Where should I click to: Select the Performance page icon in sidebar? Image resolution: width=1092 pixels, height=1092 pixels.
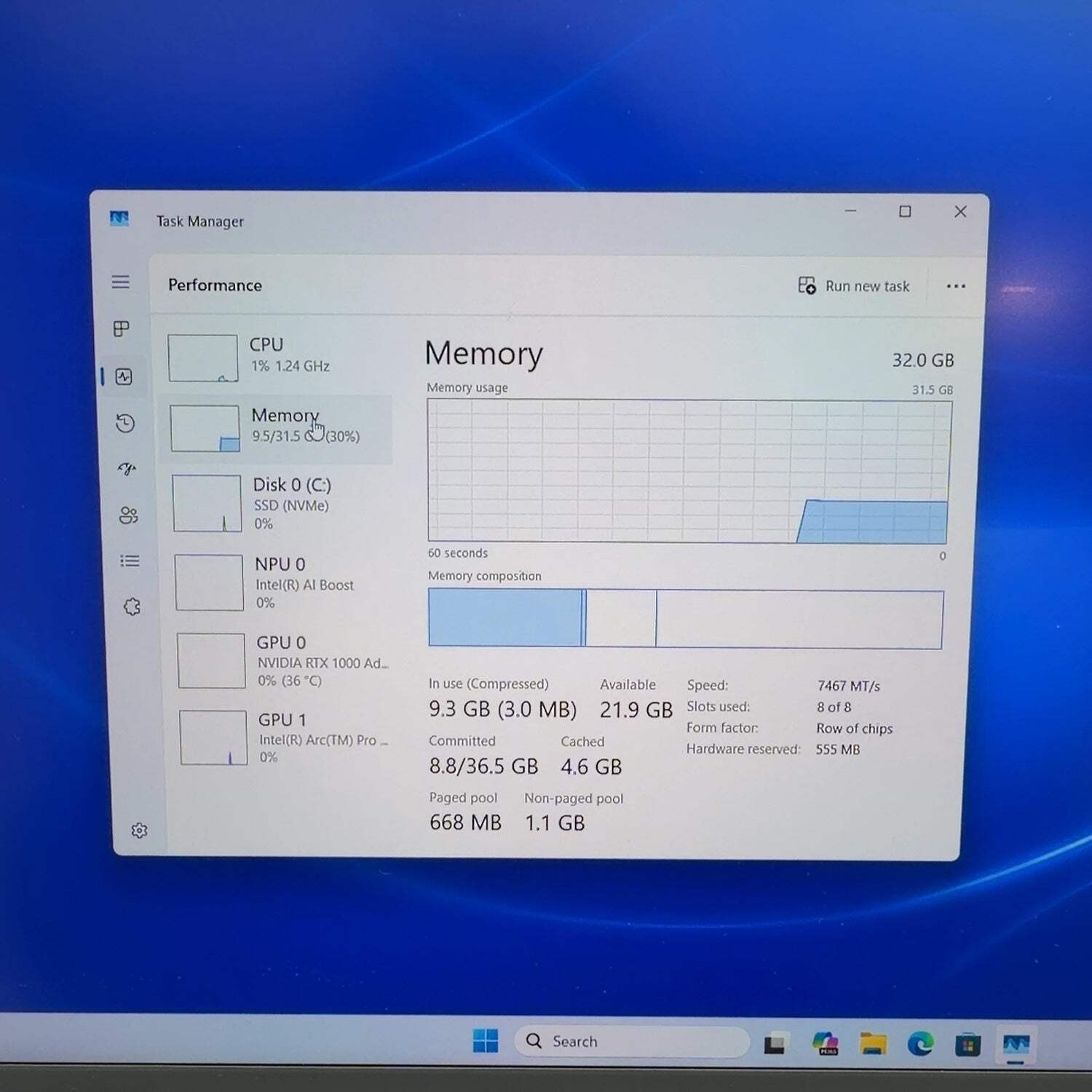click(x=124, y=376)
